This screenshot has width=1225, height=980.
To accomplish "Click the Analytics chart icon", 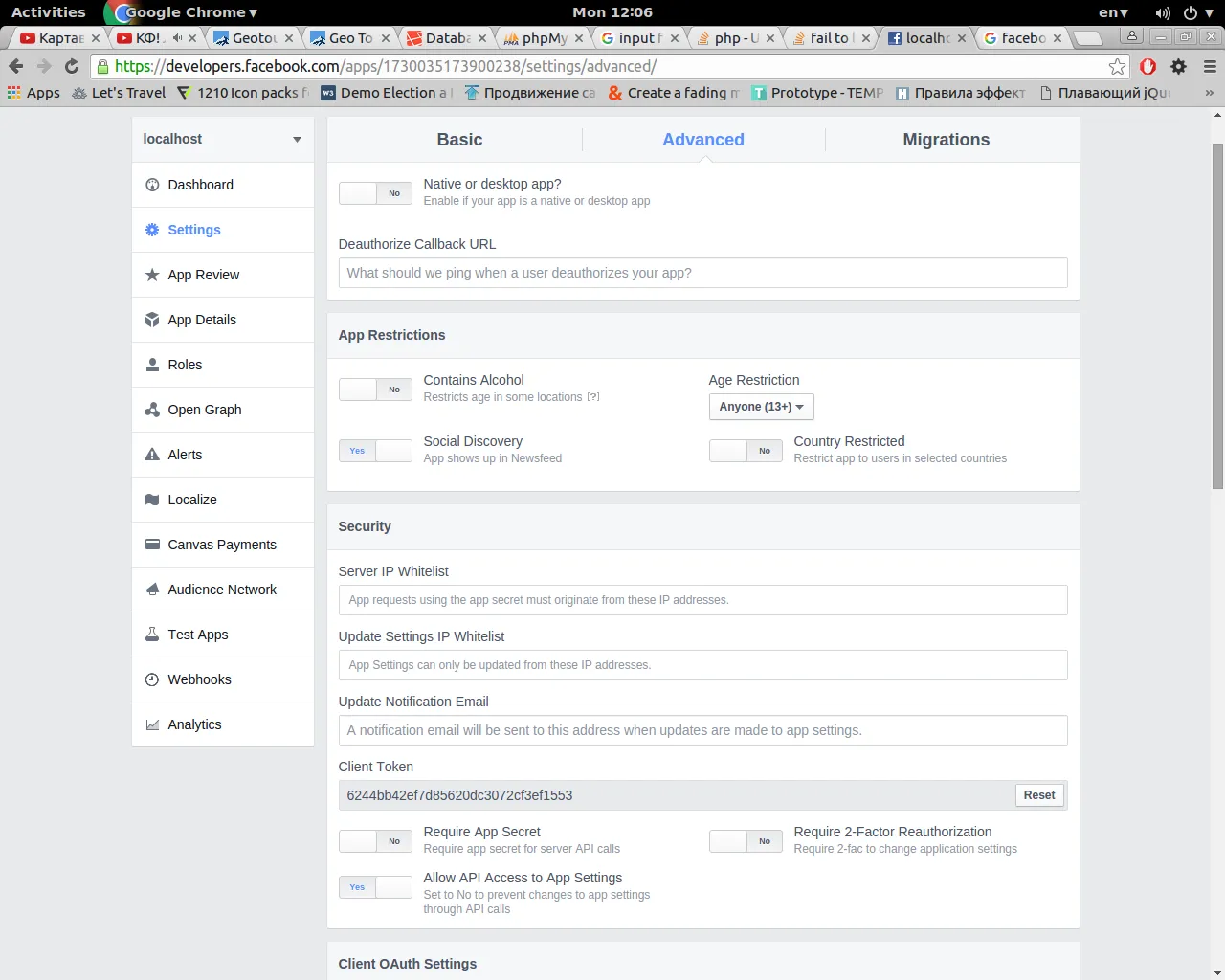I will [152, 724].
